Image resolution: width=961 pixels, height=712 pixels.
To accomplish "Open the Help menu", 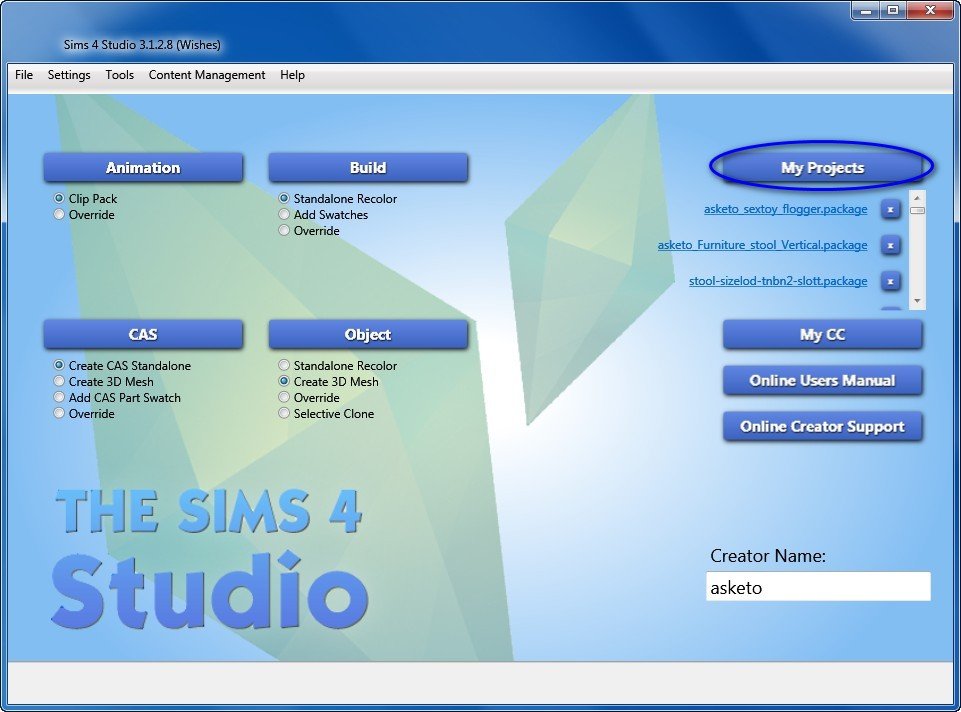I will point(292,75).
